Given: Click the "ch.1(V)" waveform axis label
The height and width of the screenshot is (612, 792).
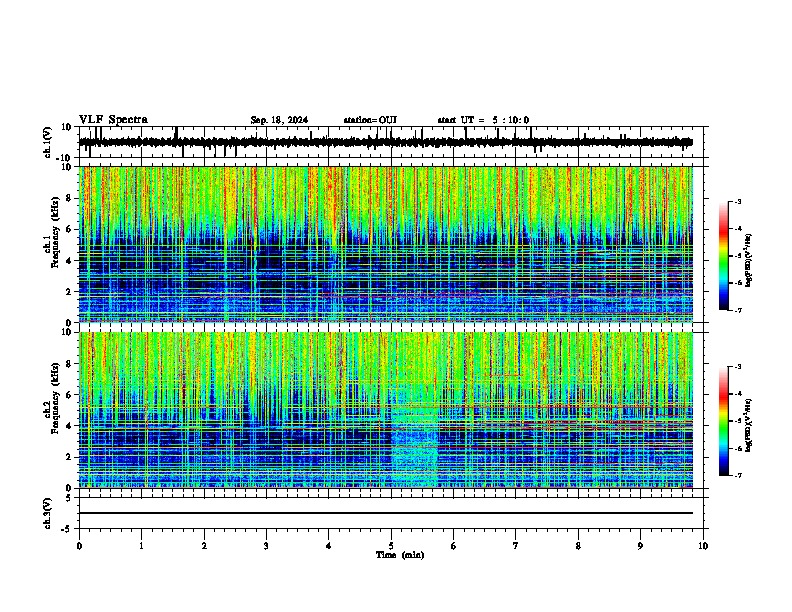Looking at the screenshot, I should click(48, 142).
